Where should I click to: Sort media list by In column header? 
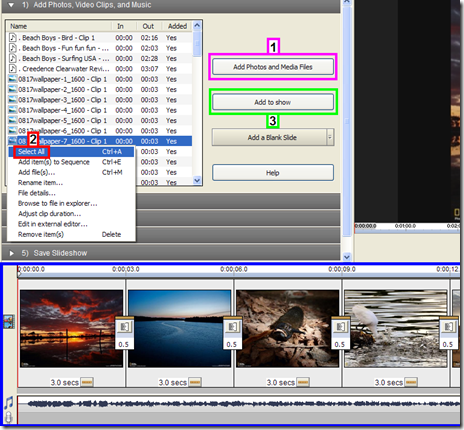pos(124,26)
